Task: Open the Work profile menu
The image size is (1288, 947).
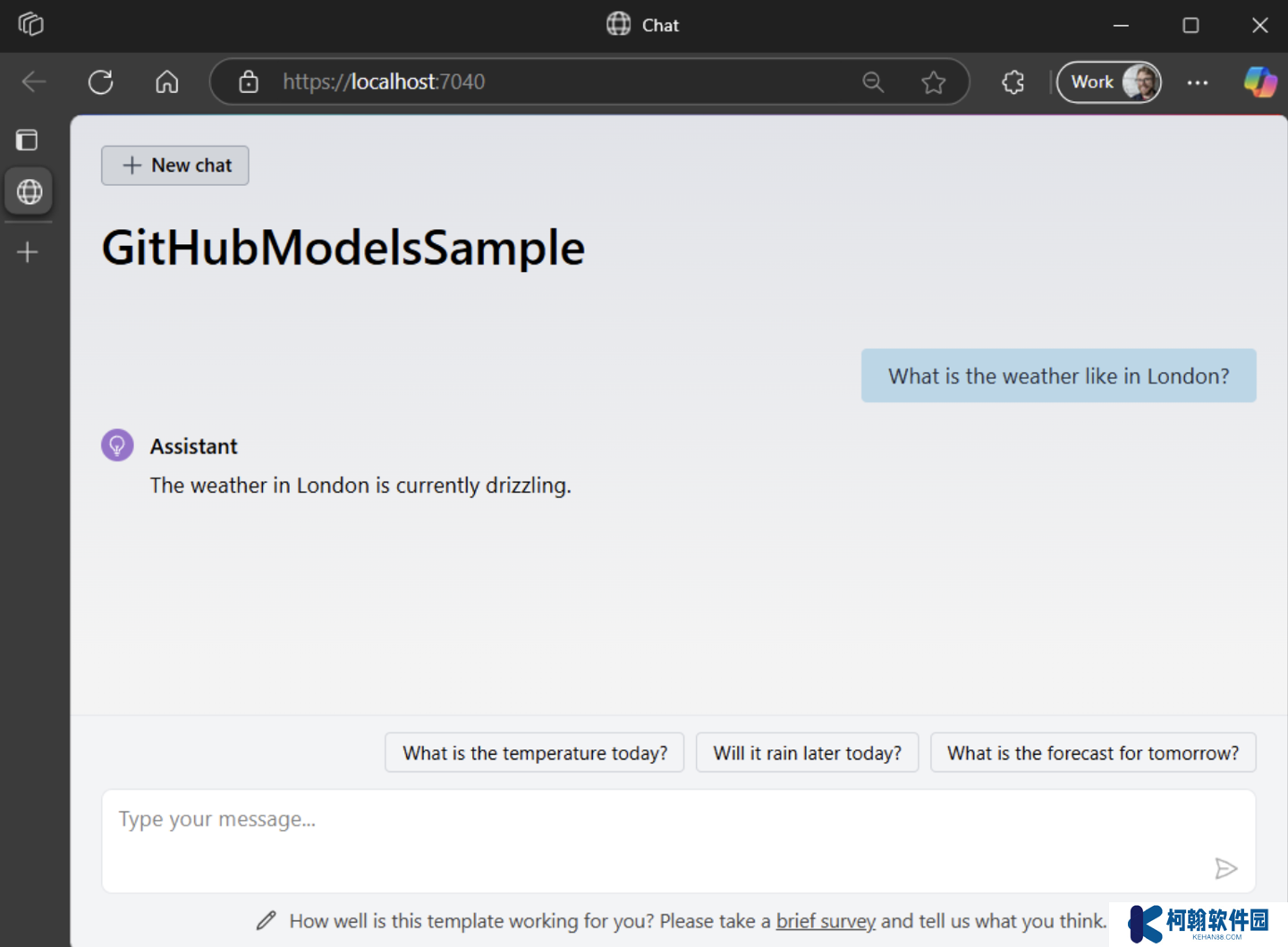Action: point(1109,81)
